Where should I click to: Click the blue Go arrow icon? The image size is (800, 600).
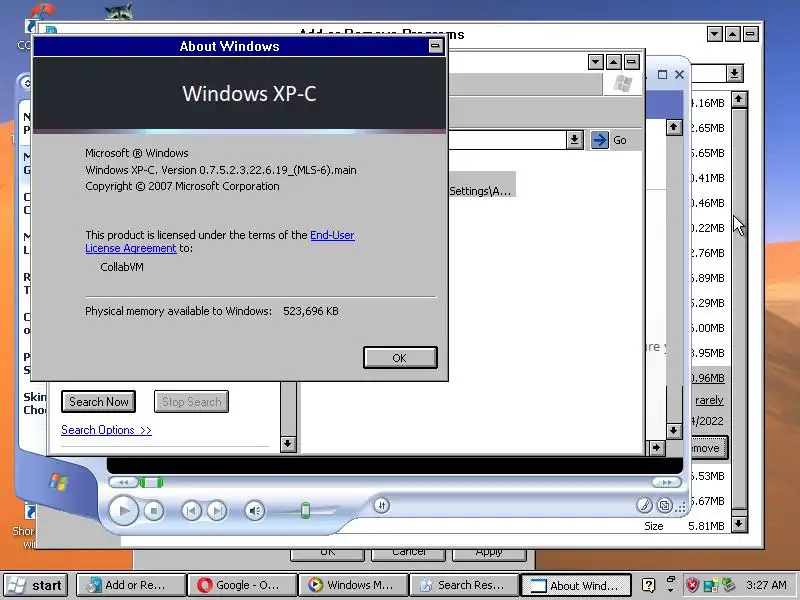pyautogui.click(x=599, y=140)
